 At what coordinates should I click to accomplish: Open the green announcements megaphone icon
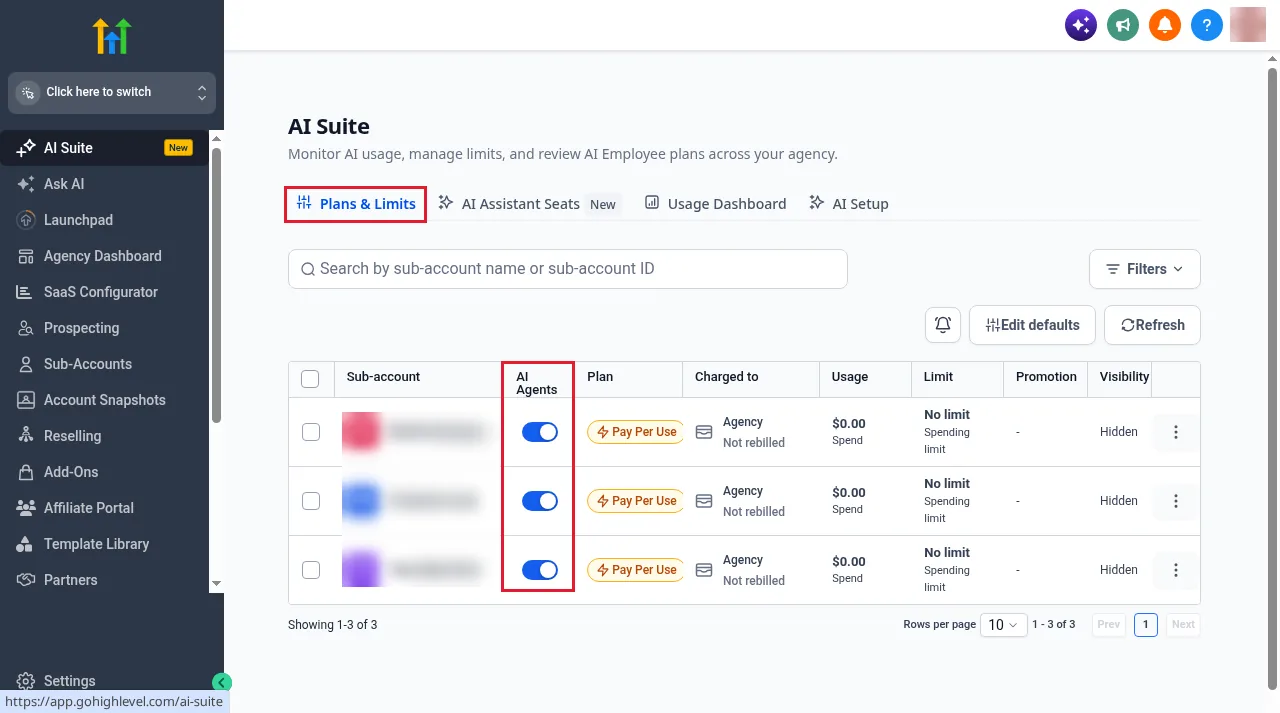tap(1123, 25)
